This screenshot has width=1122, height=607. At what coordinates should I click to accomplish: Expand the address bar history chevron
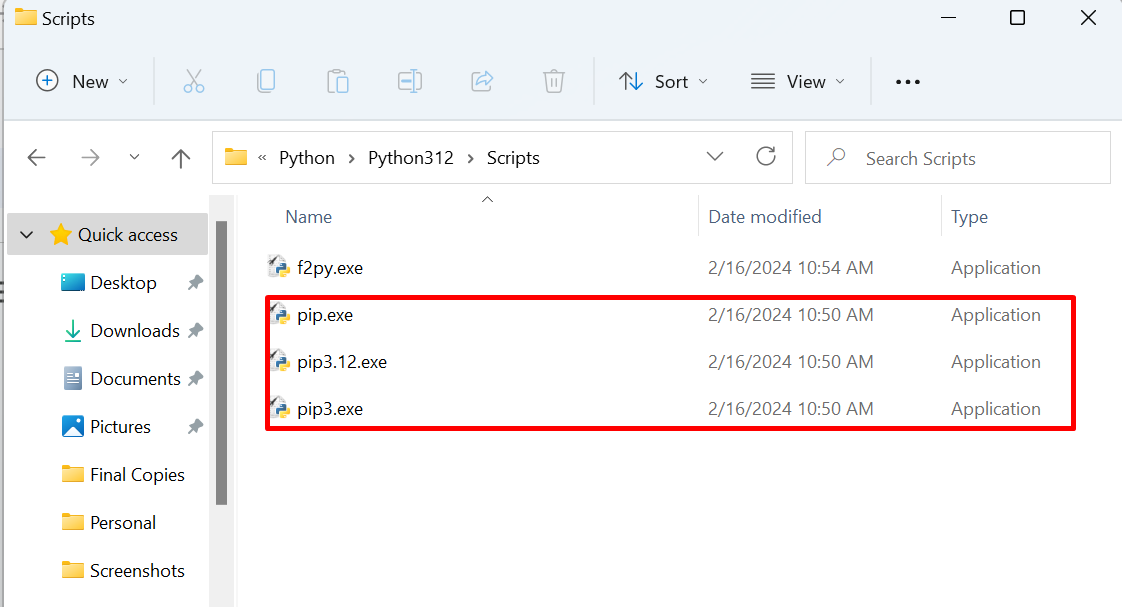coord(715,157)
